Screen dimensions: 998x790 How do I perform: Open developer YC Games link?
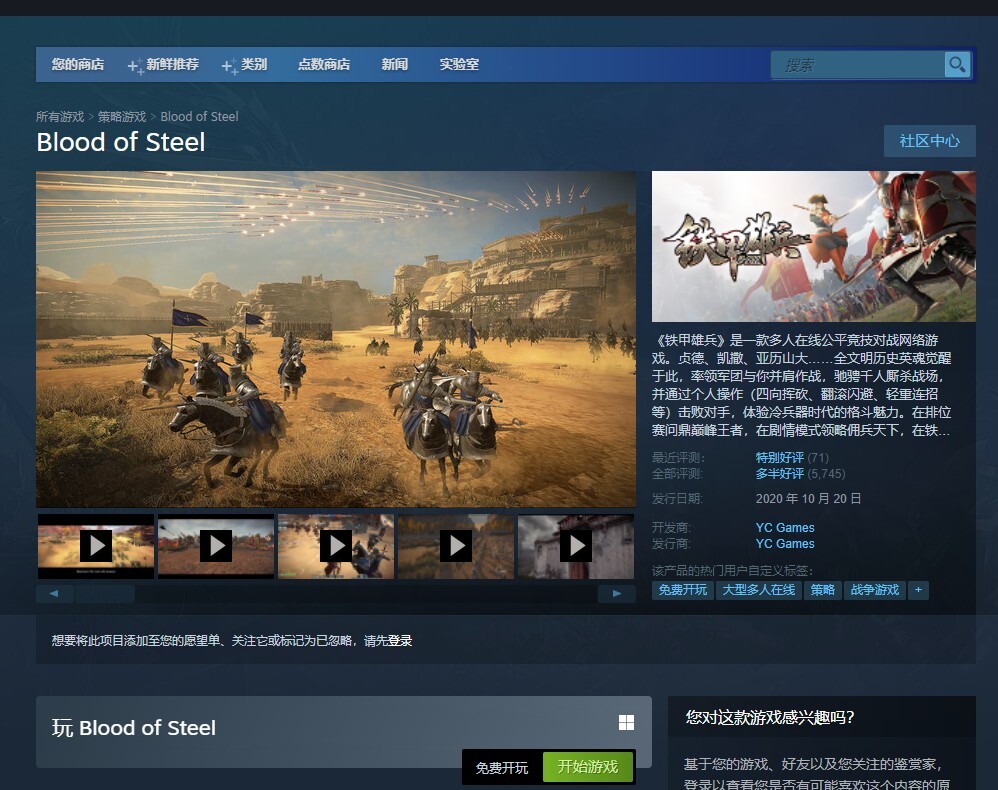click(x=785, y=528)
